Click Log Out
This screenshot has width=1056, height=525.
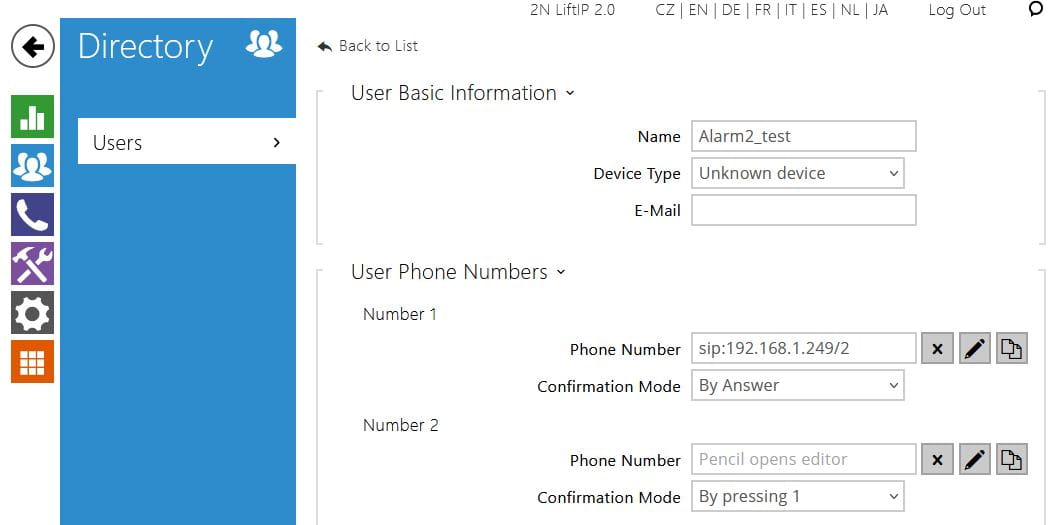tap(957, 10)
